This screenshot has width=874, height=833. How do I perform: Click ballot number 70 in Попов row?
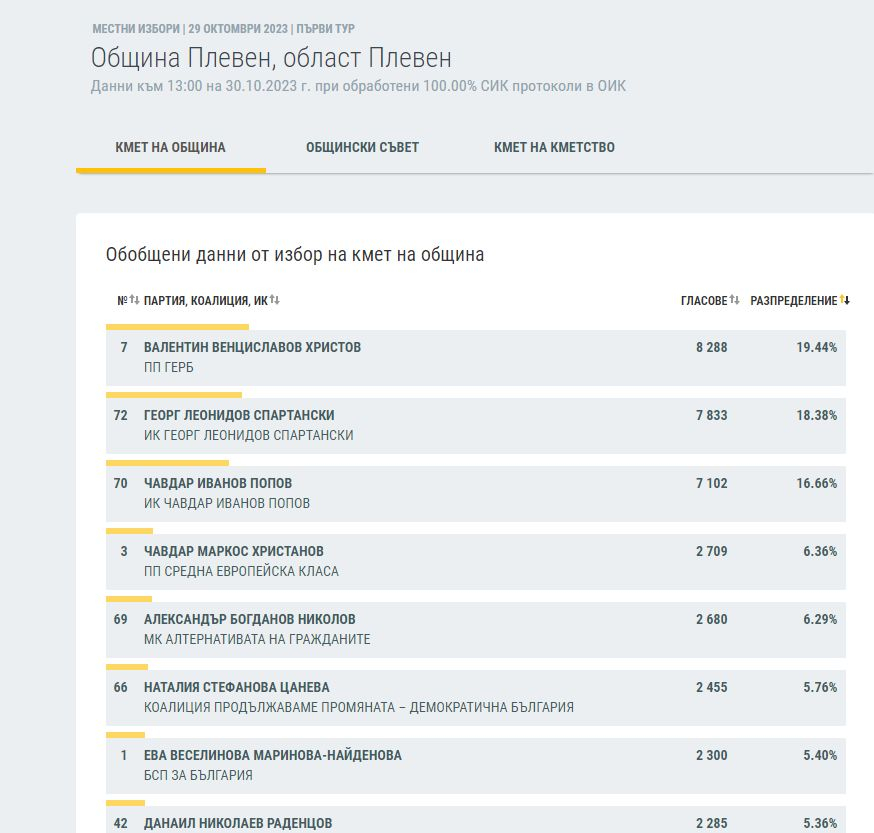pos(121,483)
